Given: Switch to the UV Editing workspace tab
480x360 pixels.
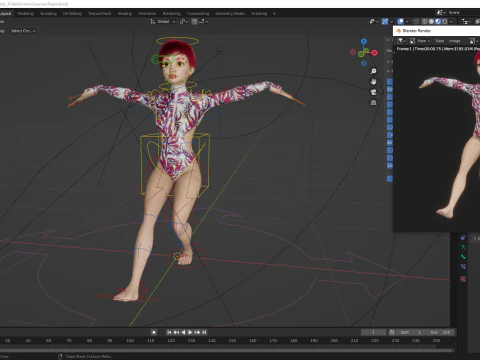Looking at the screenshot, I should [72, 13].
